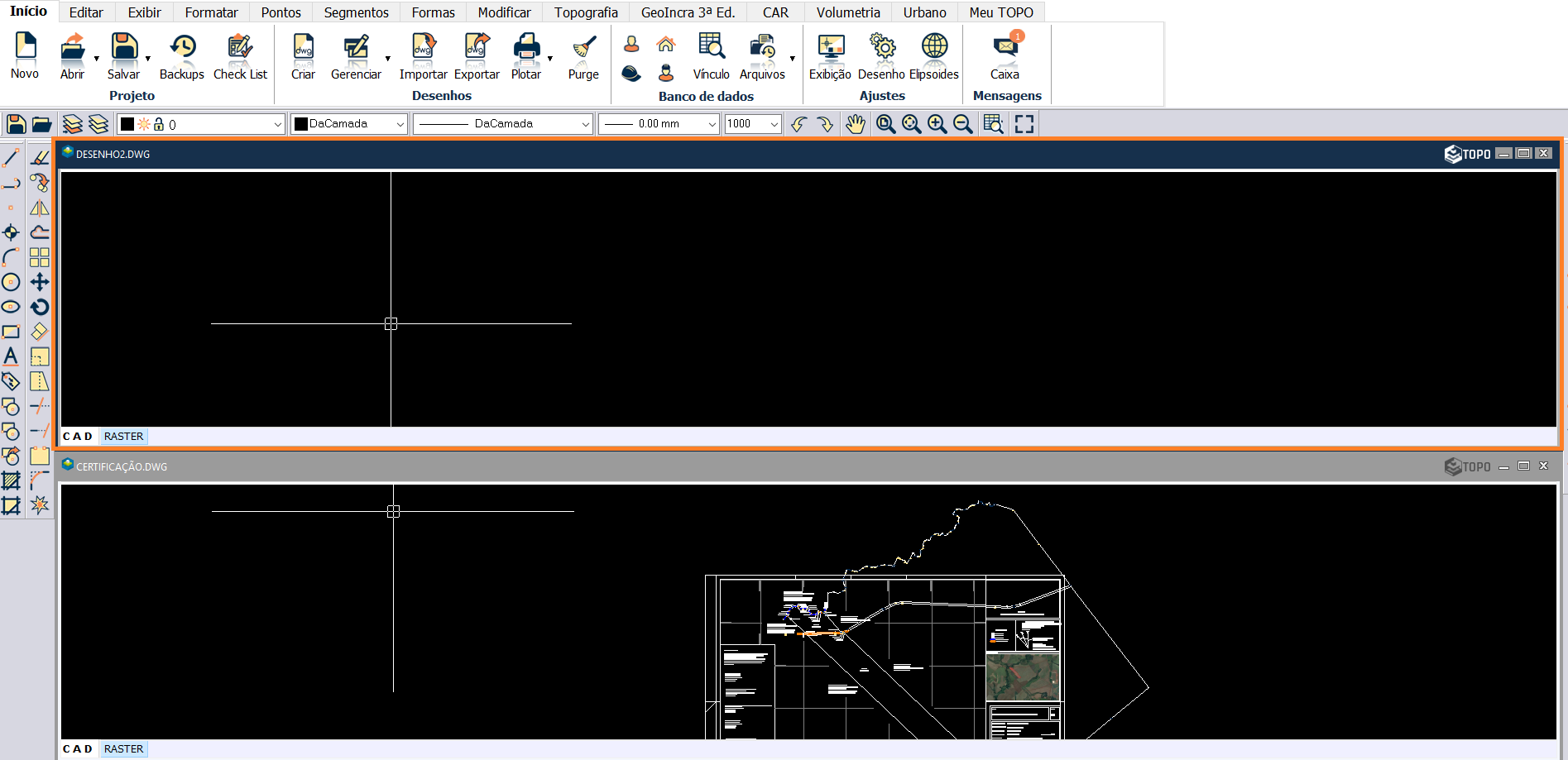Select the Line drawing tool
1568x760 pixels.
click(x=11, y=157)
